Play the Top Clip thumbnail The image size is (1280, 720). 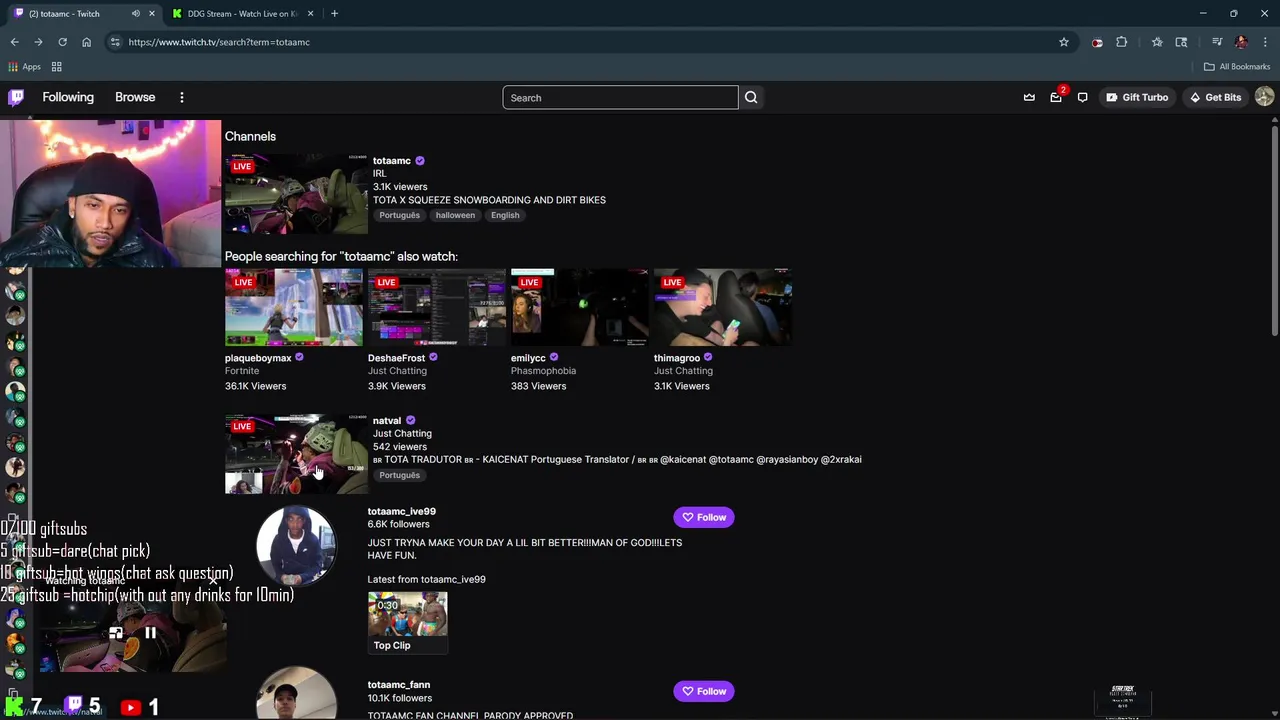click(407, 613)
